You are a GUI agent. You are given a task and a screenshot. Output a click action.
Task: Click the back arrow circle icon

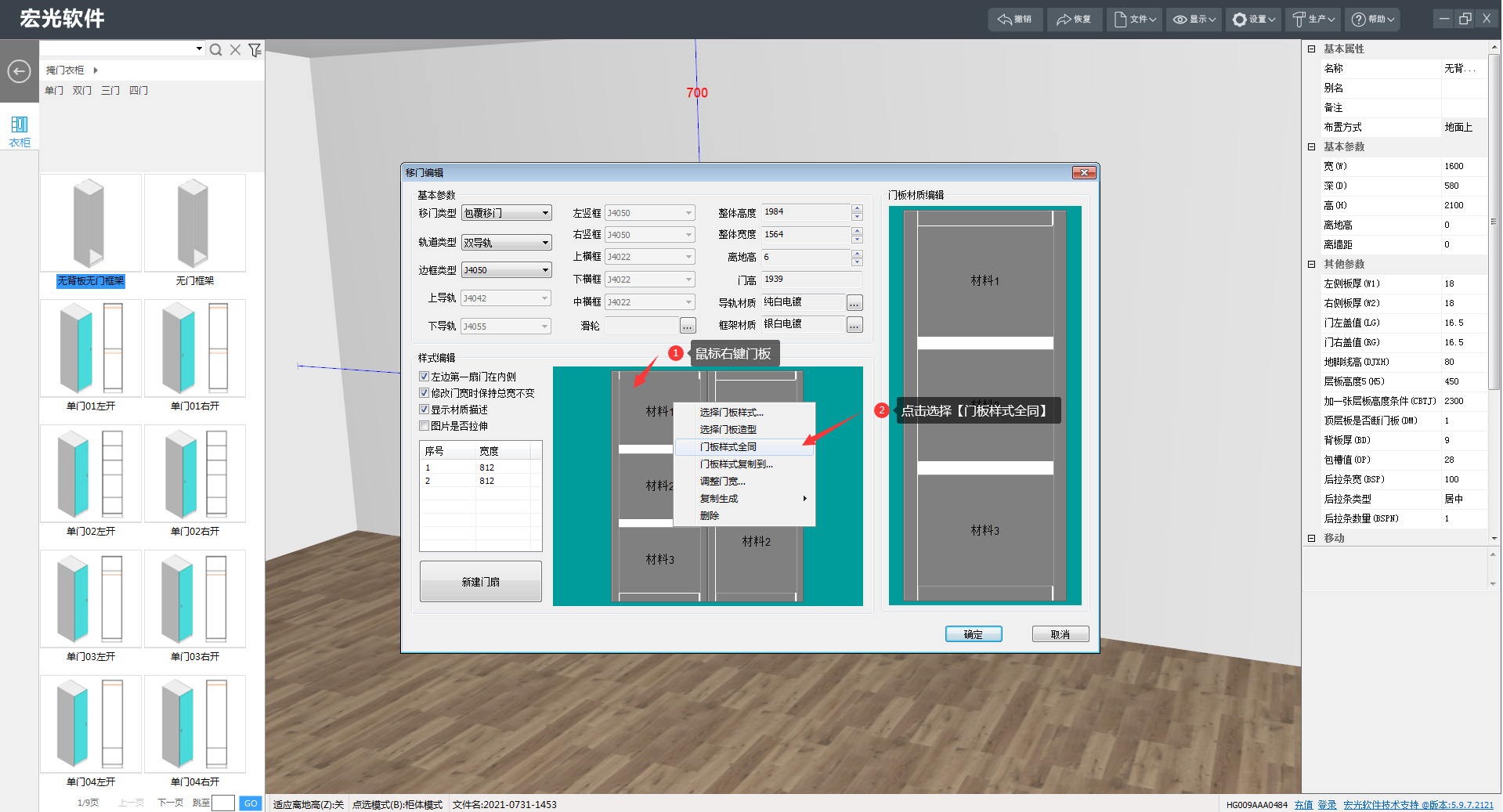click(x=19, y=71)
